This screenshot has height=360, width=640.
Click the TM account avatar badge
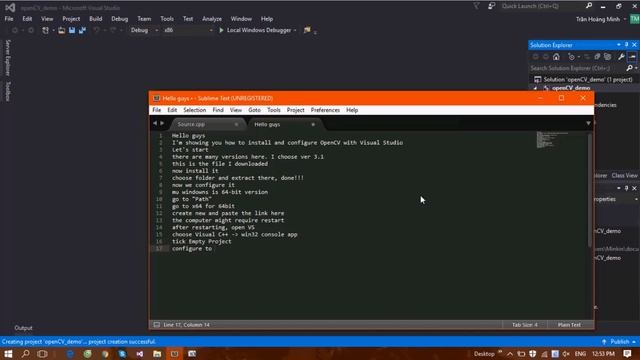point(634,19)
